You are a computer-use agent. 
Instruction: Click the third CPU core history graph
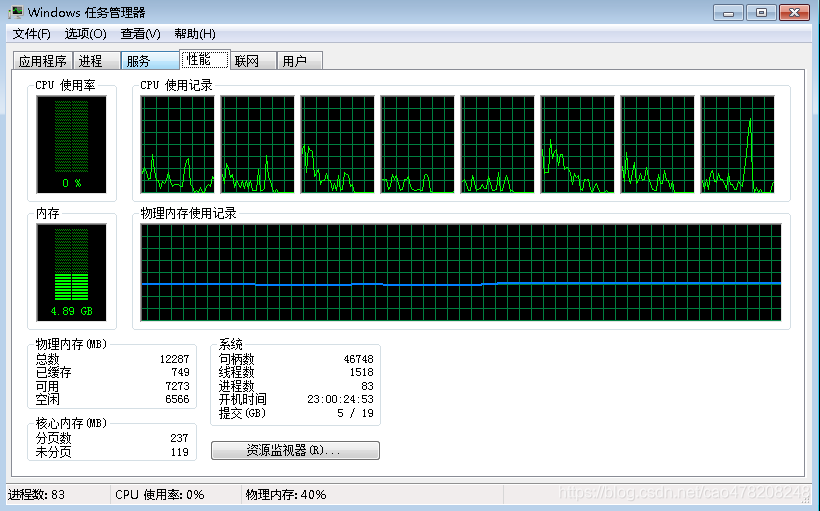[337, 144]
